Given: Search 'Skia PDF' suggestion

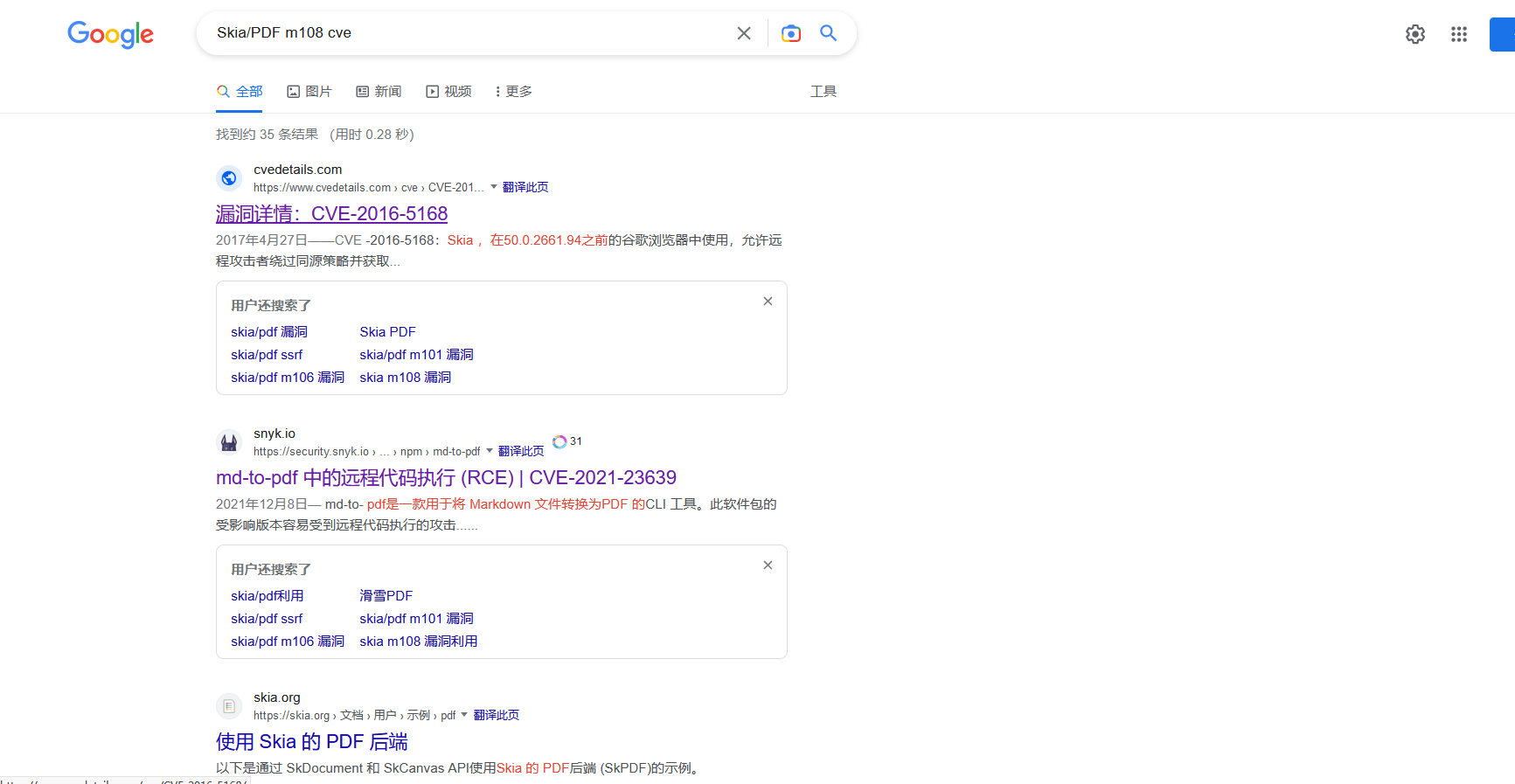Looking at the screenshot, I should coord(387,332).
